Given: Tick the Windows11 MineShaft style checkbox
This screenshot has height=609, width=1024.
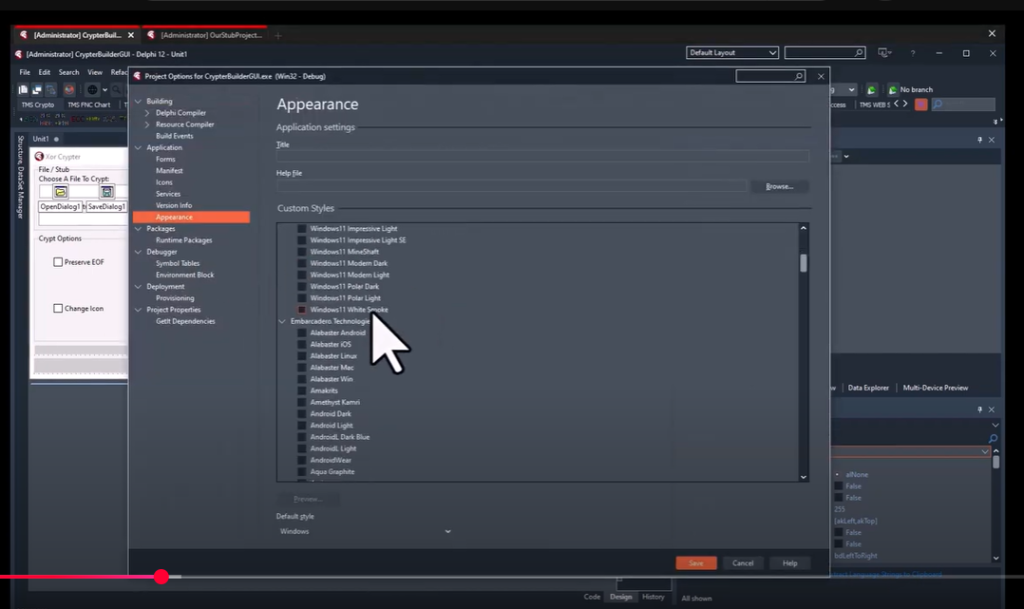Looking at the screenshot, I should click(302, 252).
